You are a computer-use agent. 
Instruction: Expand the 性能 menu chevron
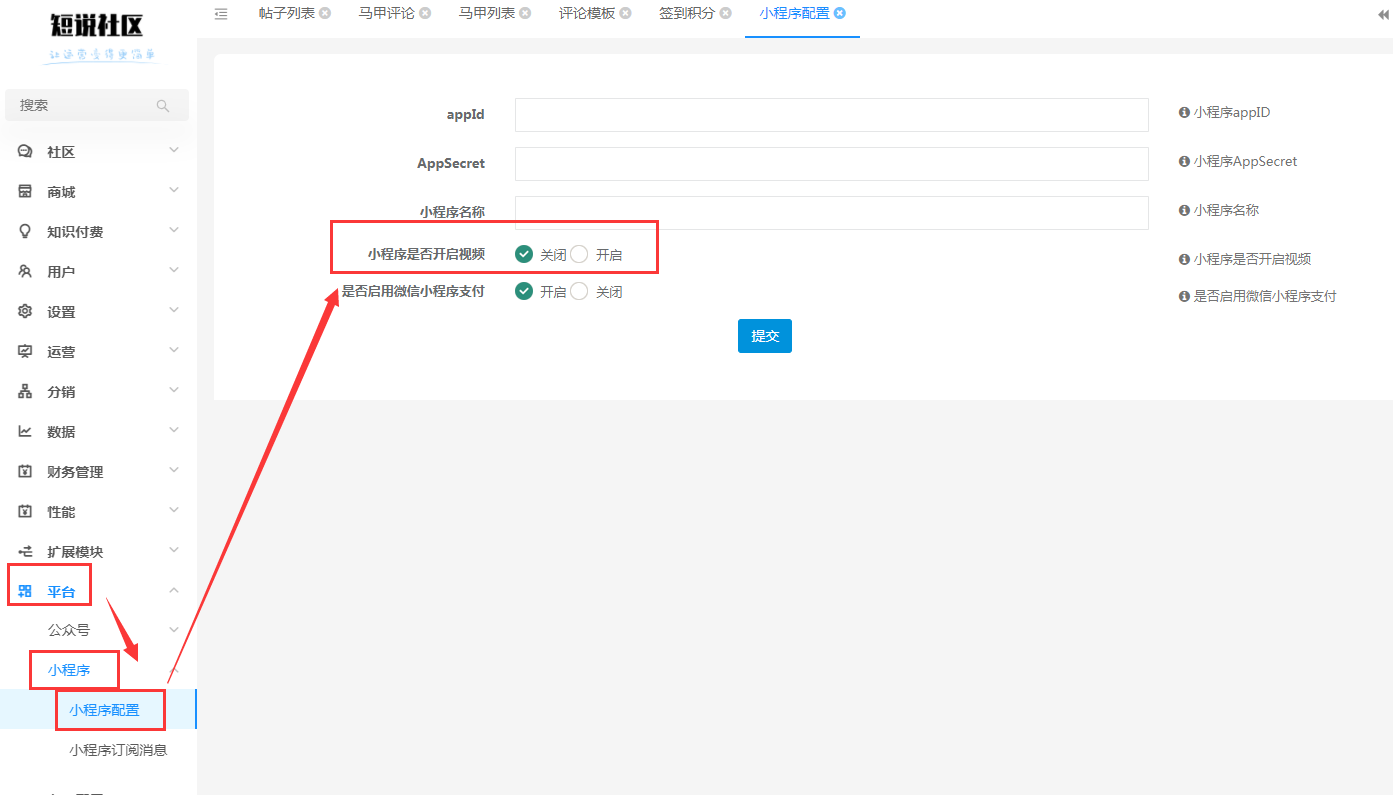[174, 510]
